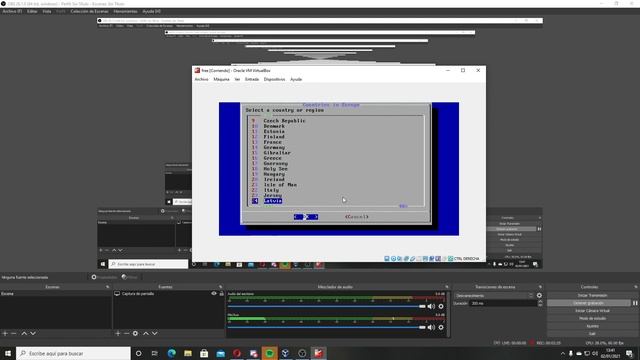The image size is (640, 360).
Task: Show hidden system tray icons chevron
Action: [563, 353]
